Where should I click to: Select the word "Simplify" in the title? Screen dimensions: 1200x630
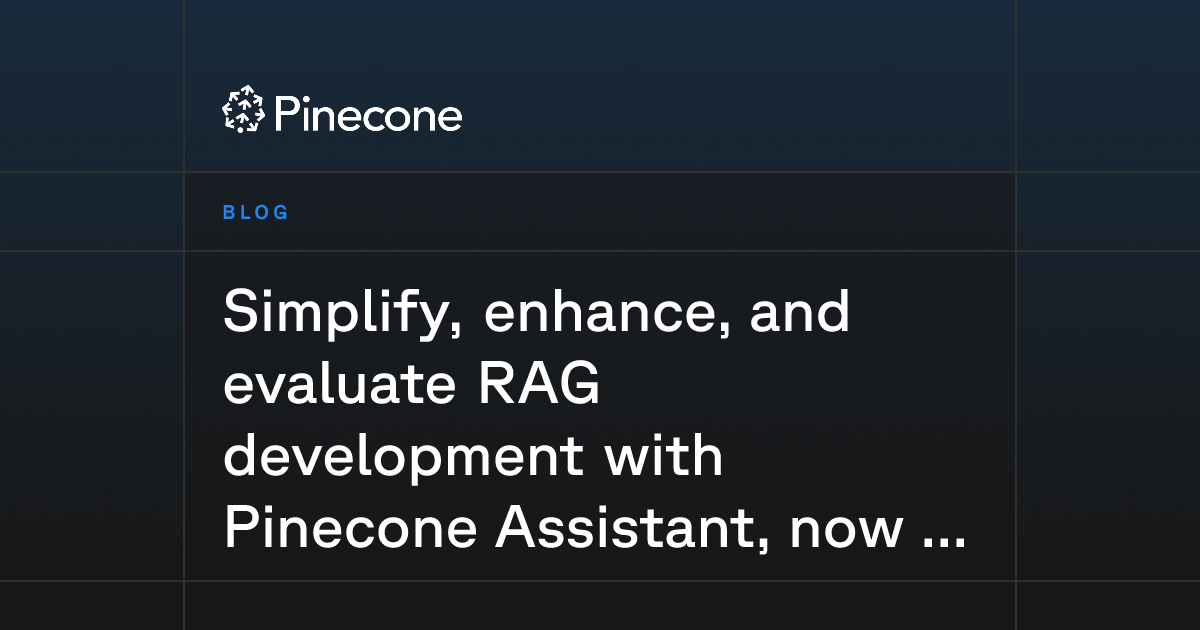coord(341,315)
